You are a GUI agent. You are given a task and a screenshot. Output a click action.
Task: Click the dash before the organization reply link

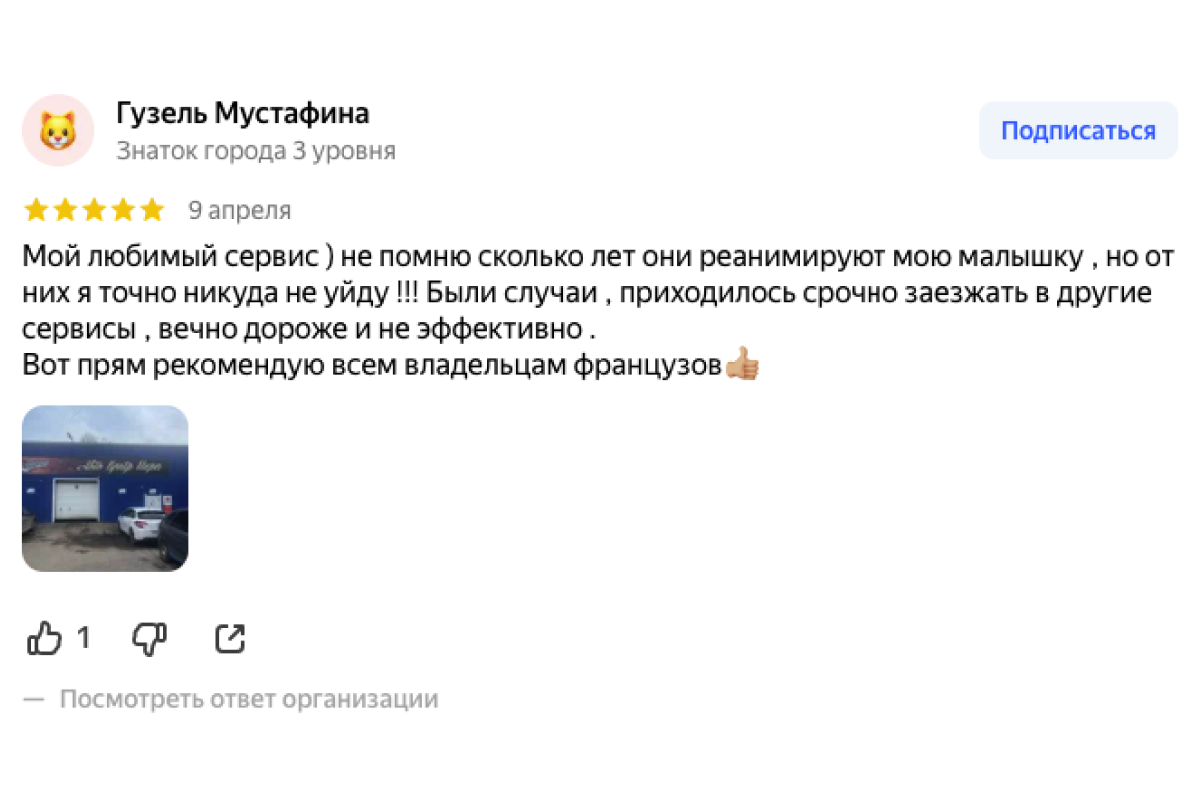pos(34,699)
